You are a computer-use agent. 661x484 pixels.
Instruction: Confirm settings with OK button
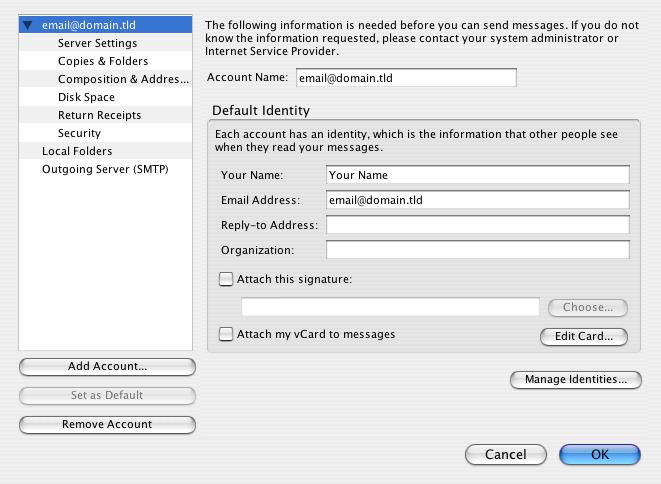600,454
